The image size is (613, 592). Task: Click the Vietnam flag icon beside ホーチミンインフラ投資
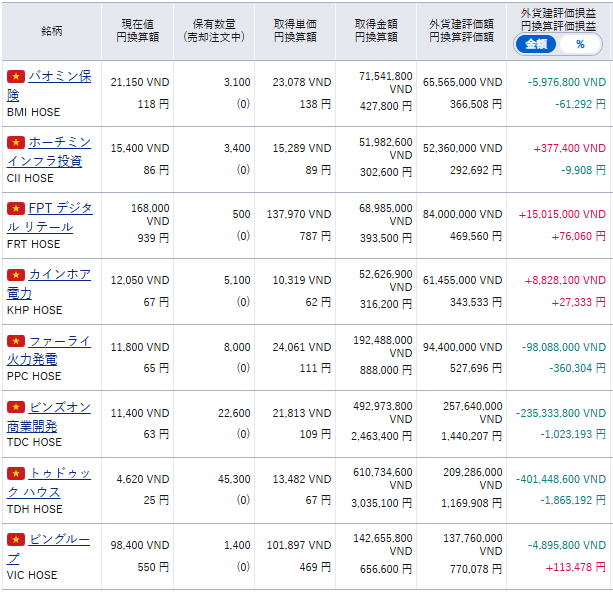tap(15, 143)
